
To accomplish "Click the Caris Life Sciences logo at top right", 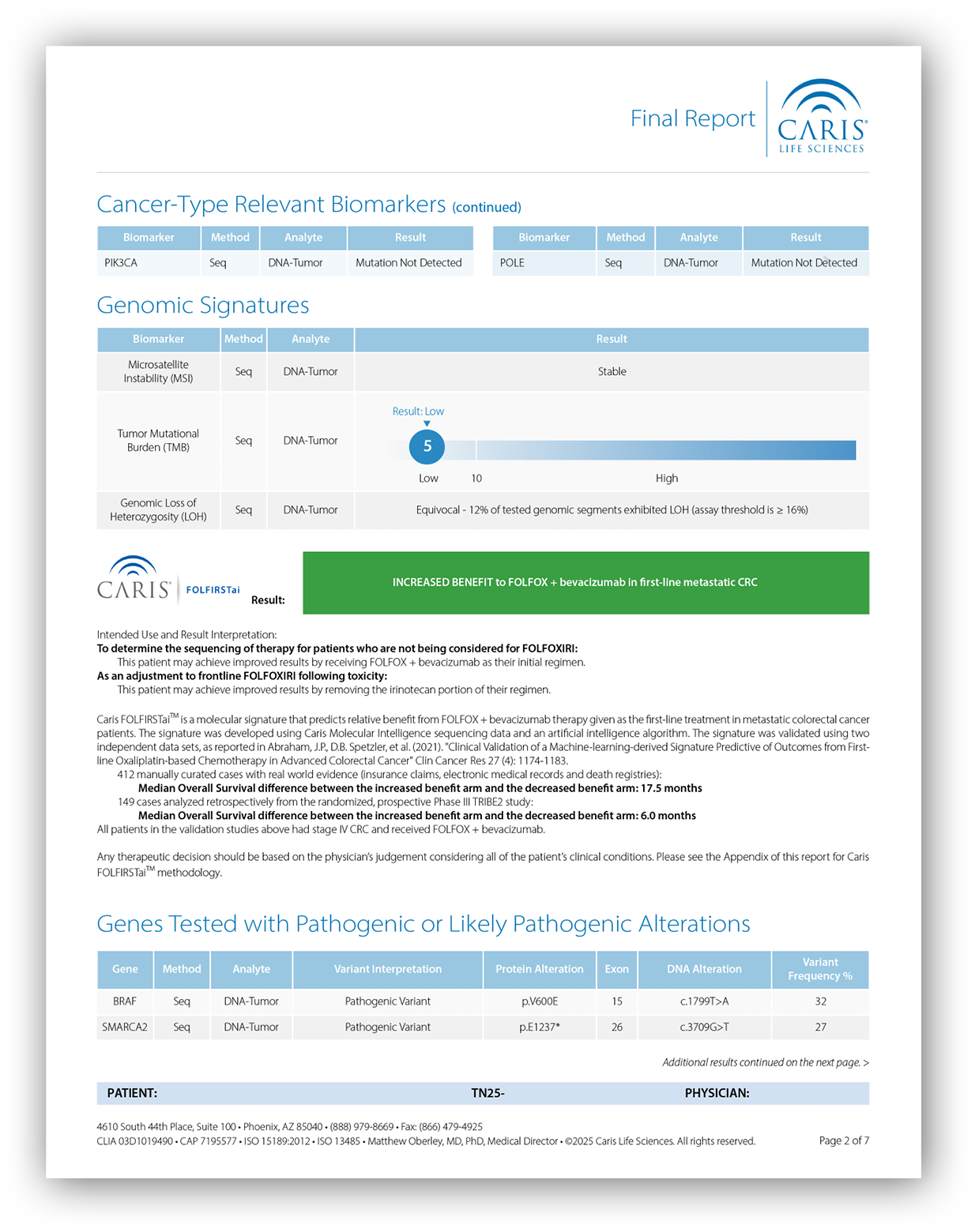I will (822, 117).
